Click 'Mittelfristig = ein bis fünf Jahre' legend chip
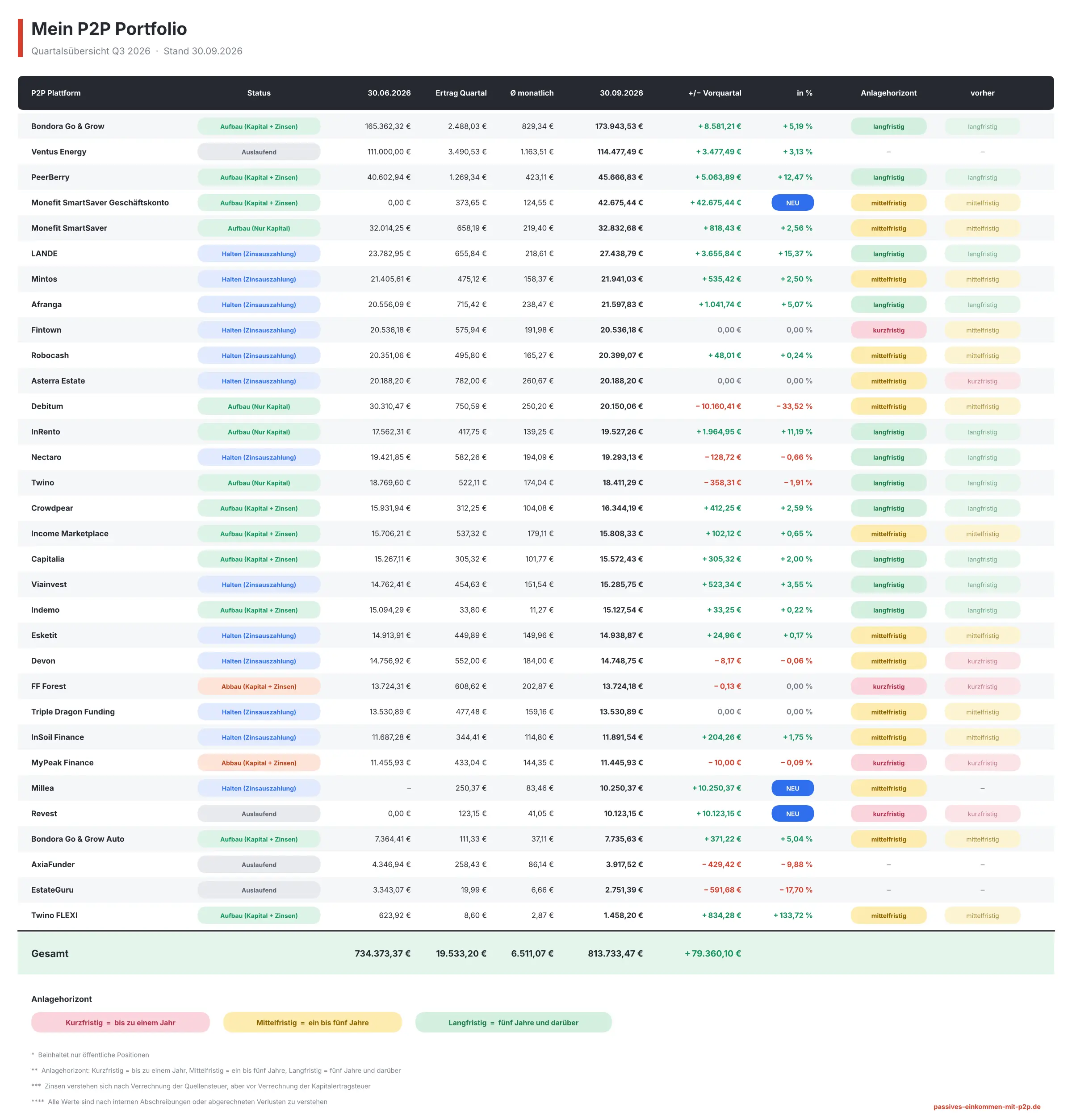 [313, 1022]
